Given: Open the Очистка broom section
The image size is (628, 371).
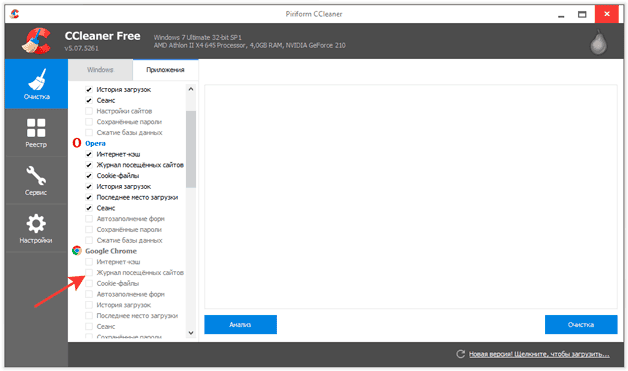Looking at the screenshot, I should pyautogui.click(x=36, y=84).
